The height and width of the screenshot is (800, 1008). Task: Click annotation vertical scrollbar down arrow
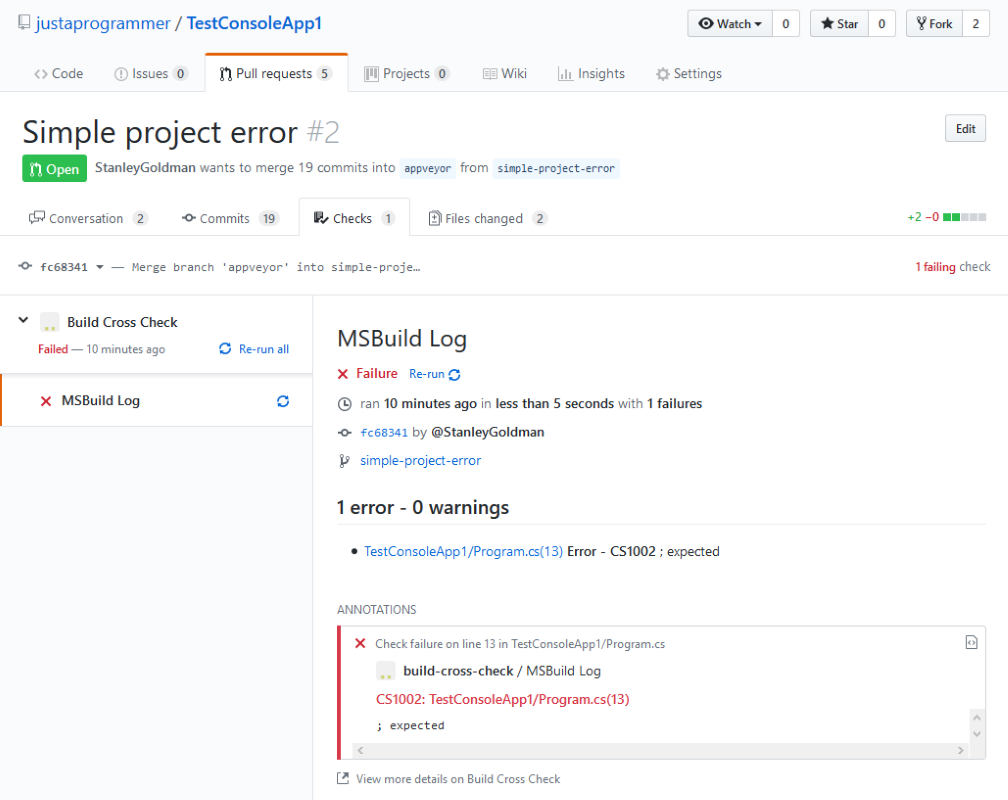[x=977, y=734]
